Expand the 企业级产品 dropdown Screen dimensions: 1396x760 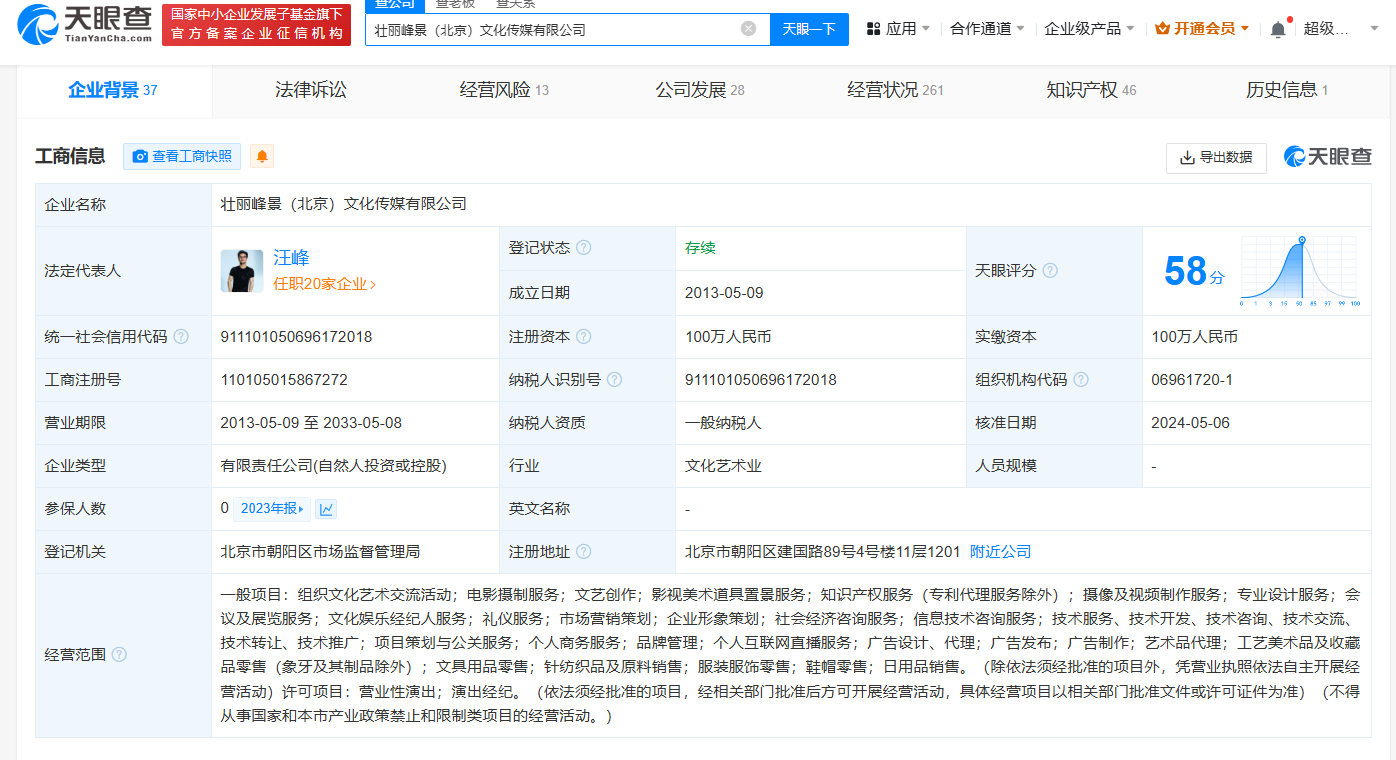1089,29
